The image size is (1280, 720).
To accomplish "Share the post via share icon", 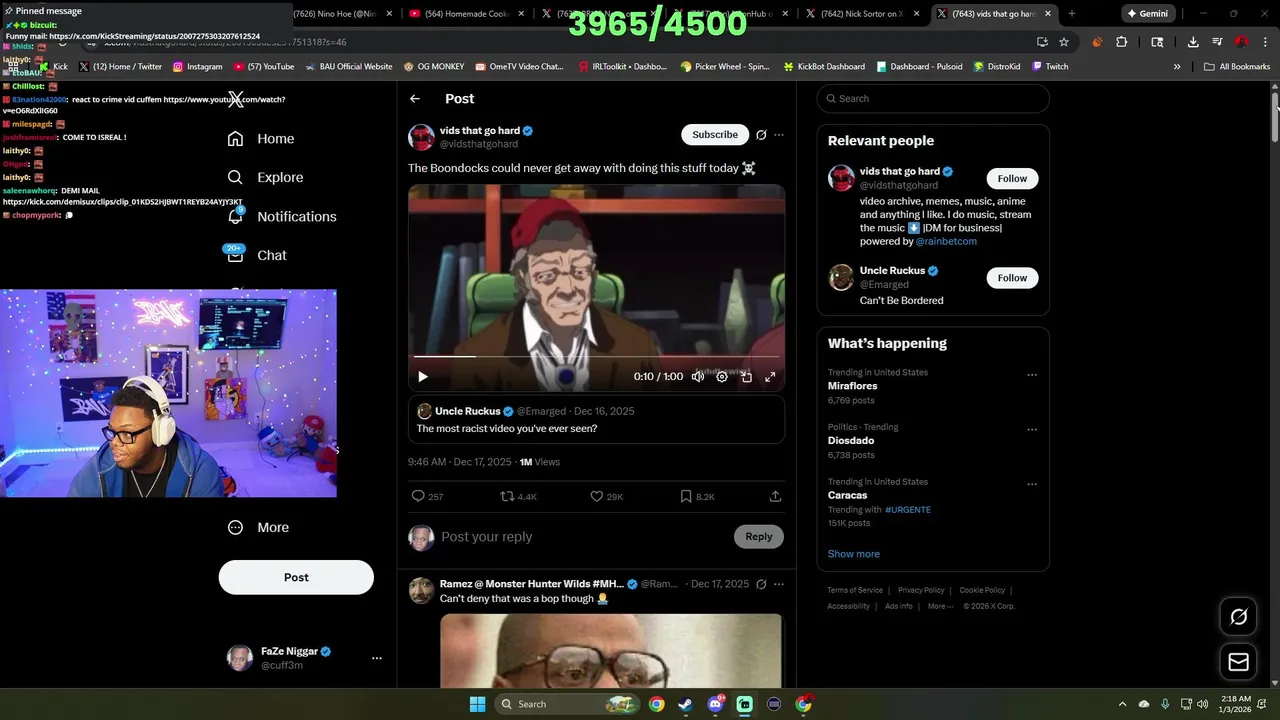I will click(x=775, y=496).
